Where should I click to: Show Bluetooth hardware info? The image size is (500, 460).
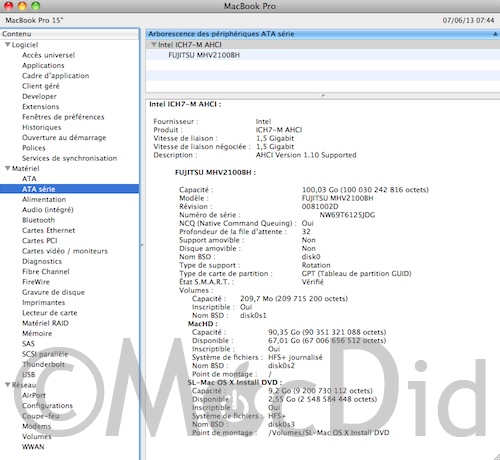38,220
